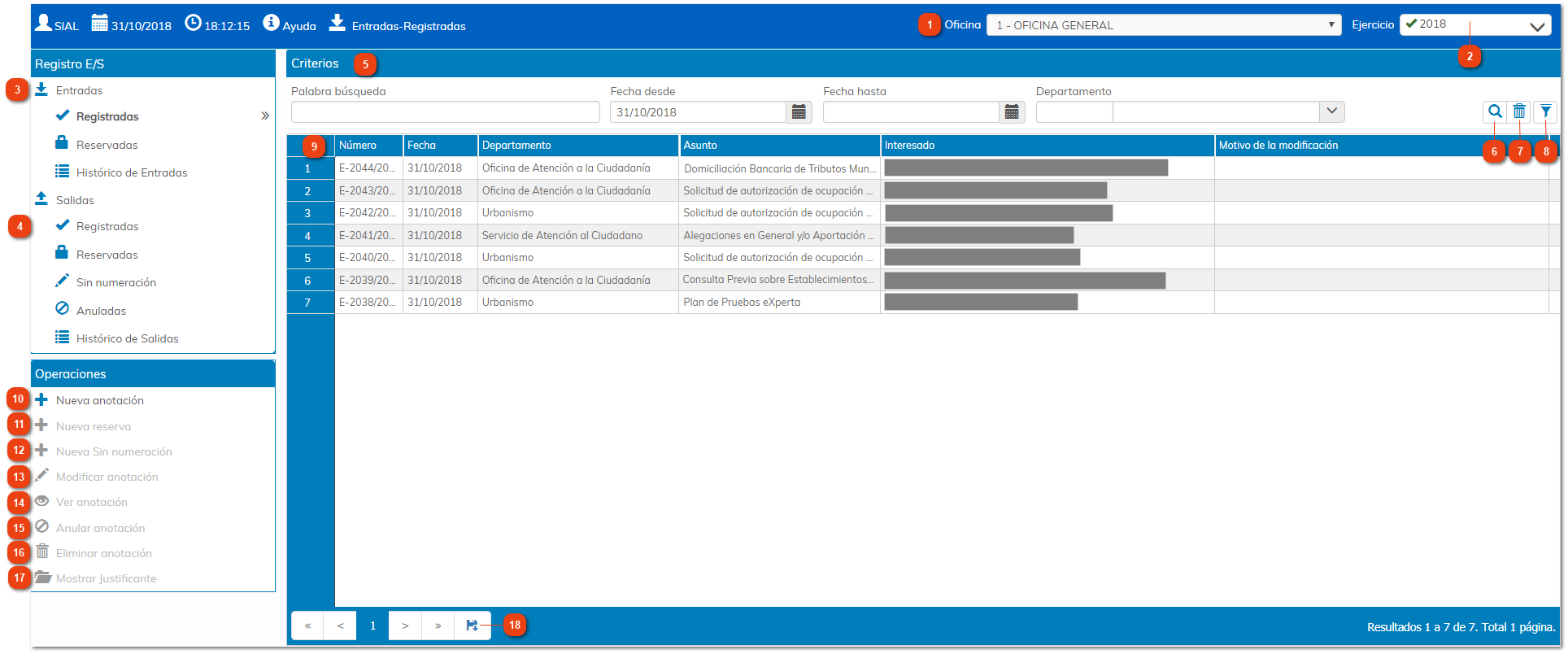The width and height of the screenshot is (1568, 654).
Task: Open Sin numeración list
Action: pos(116,282)
